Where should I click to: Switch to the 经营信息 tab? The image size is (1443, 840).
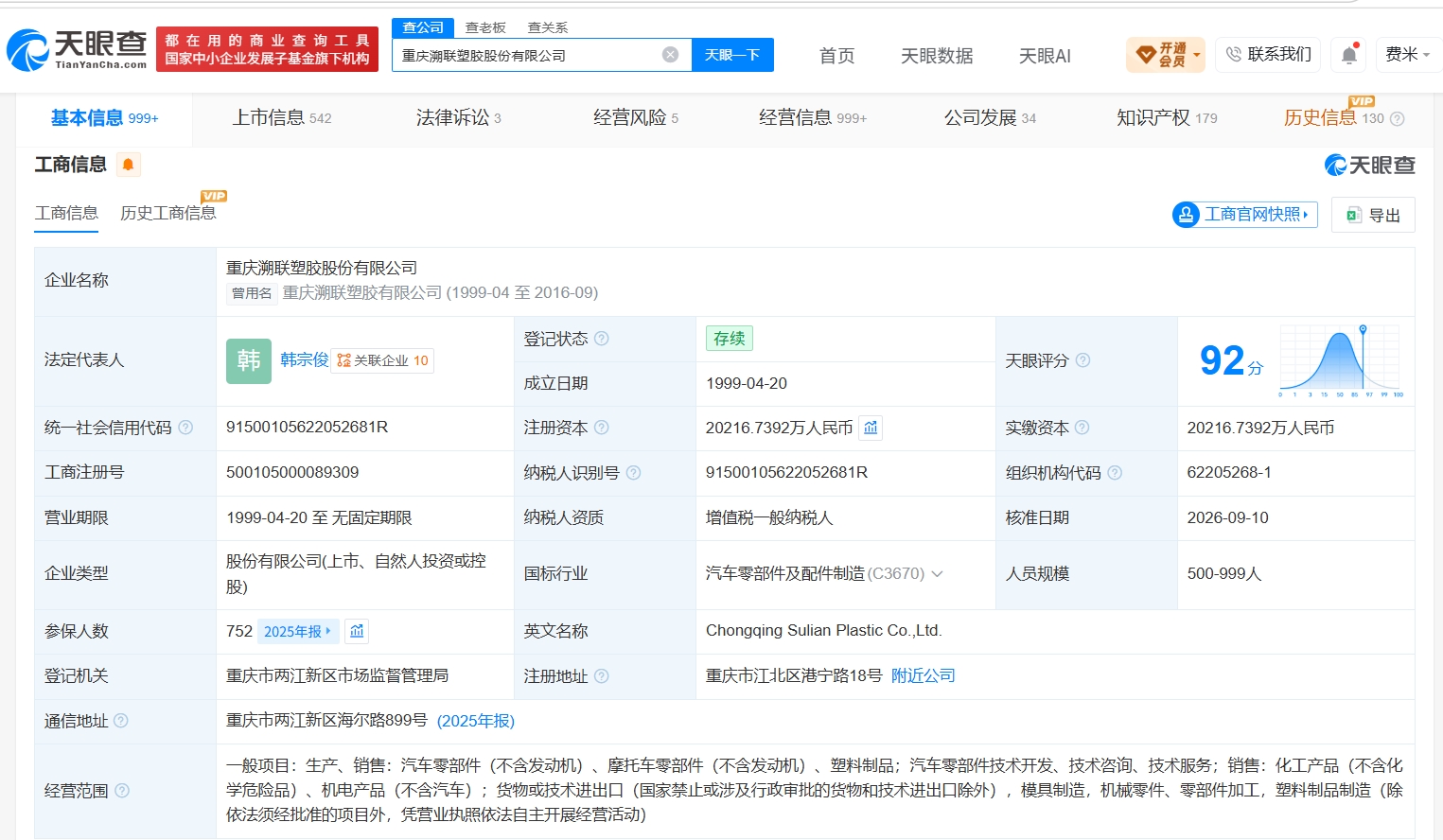pyautogui.click(x=813, y=118)
